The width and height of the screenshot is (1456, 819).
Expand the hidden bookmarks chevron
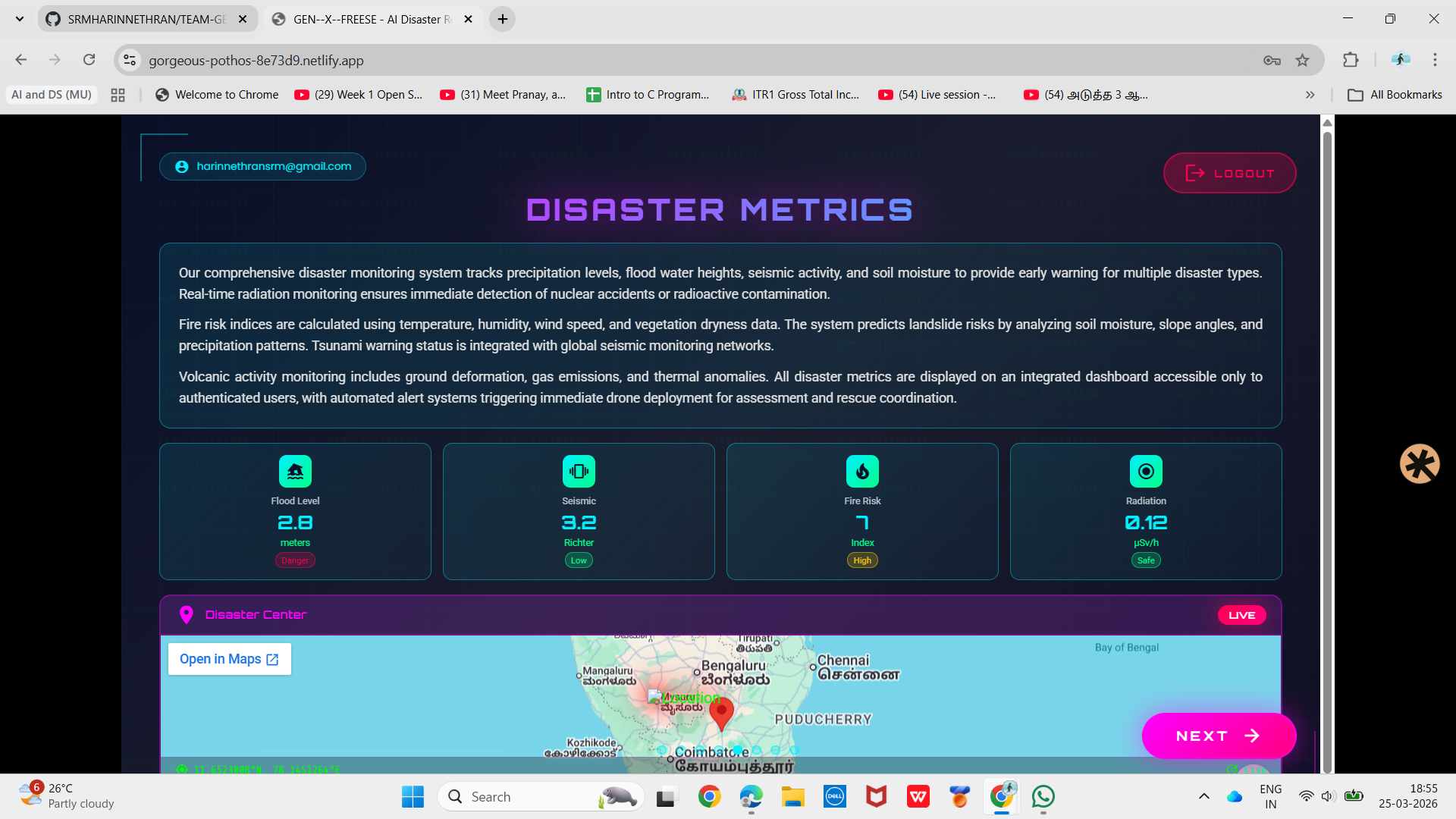click(1310, 95)
